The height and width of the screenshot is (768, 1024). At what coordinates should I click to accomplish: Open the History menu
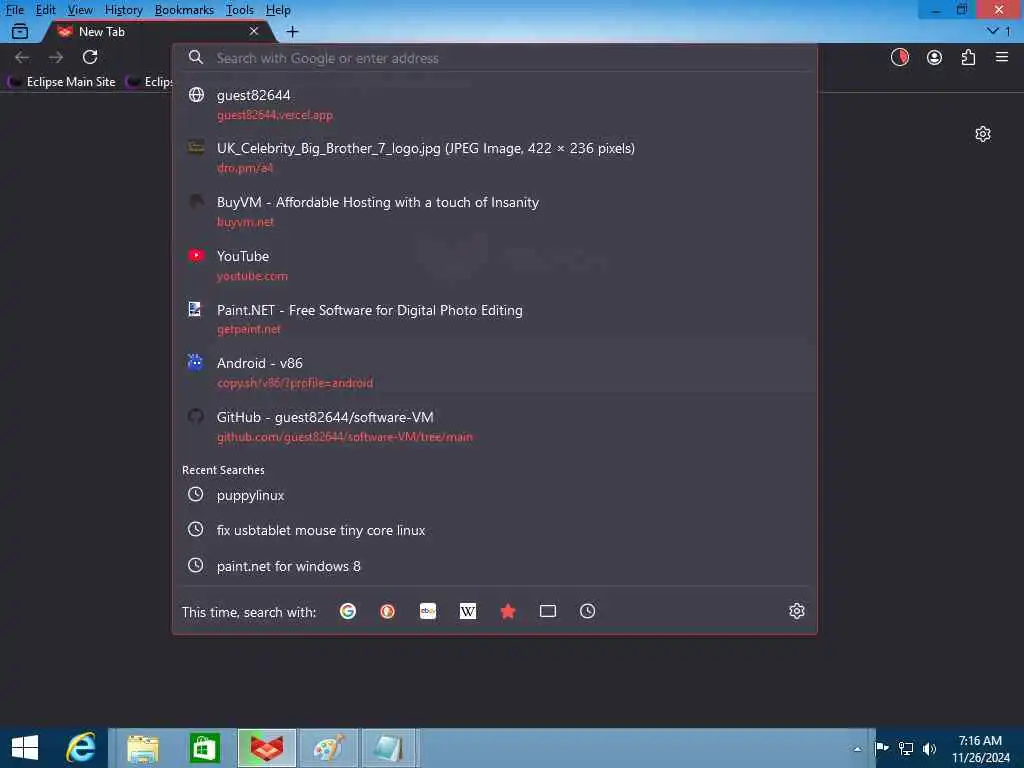click(123, 10)
